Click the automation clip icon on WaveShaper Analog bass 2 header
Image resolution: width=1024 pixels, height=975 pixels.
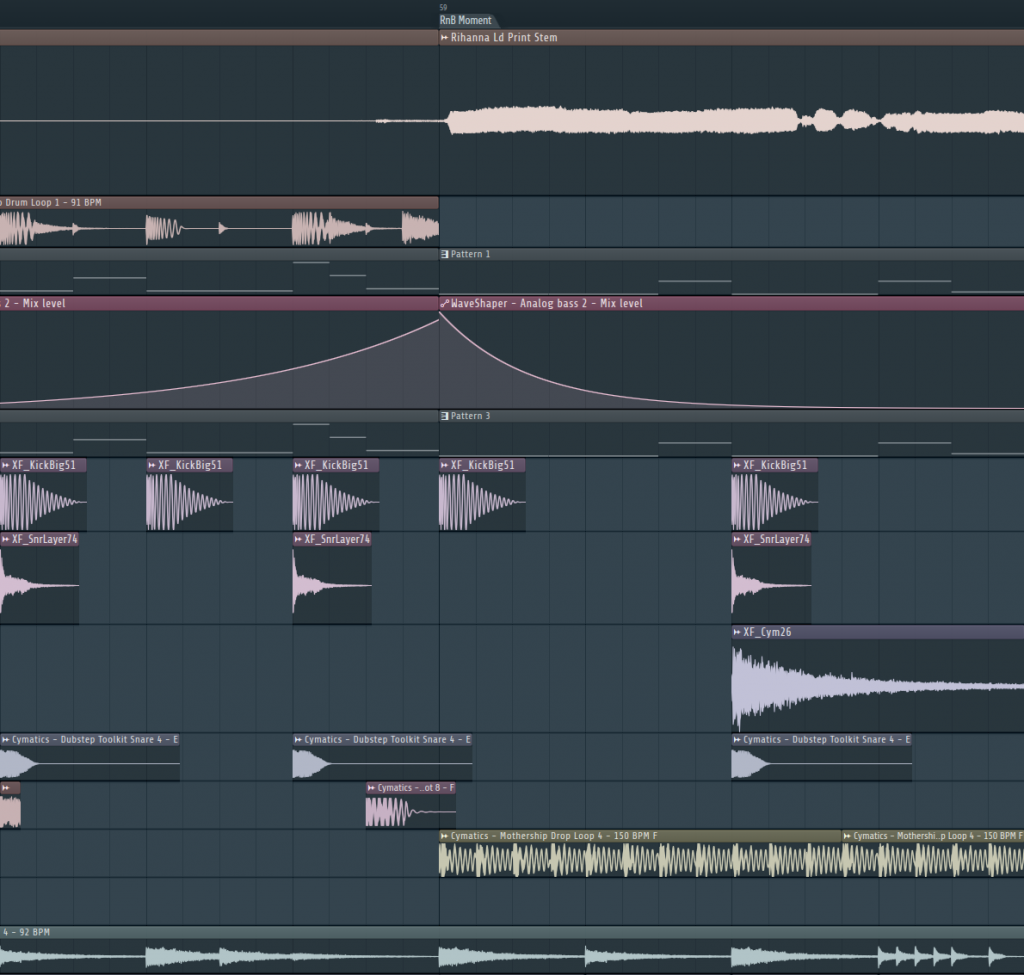click(444, 303)
